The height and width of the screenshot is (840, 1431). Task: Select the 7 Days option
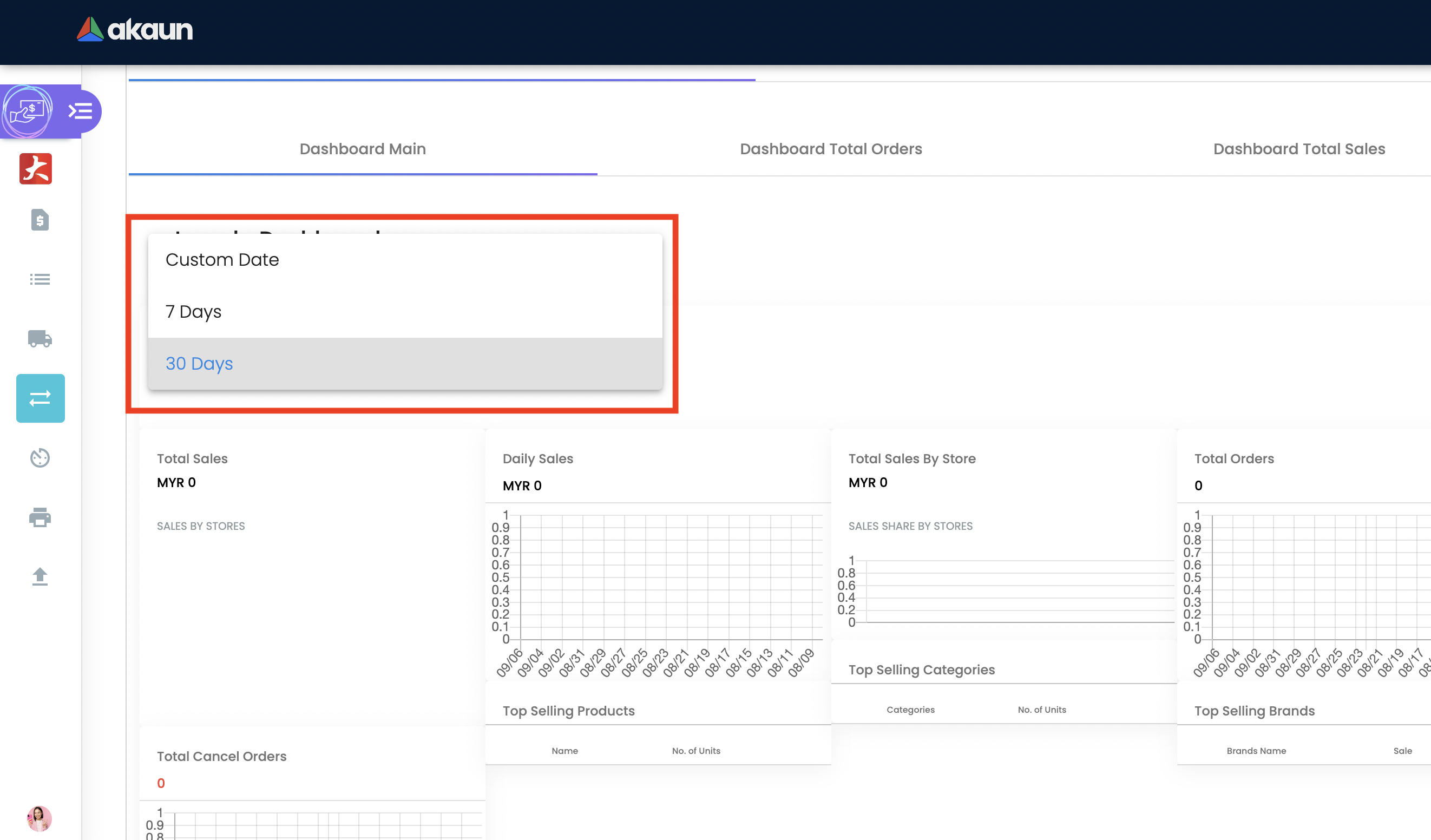coord(193,312)
